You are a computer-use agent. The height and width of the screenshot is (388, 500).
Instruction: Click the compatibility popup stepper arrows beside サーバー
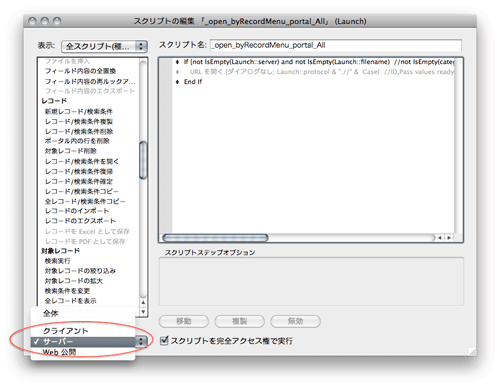coord(141,341)
